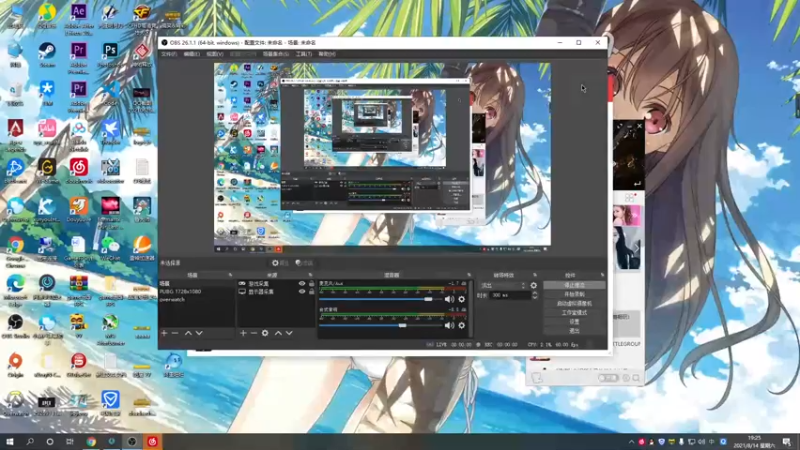Adjust transition duration stepper arrows
This screenshot has width=800, height=450.
[x=535, y=295]
